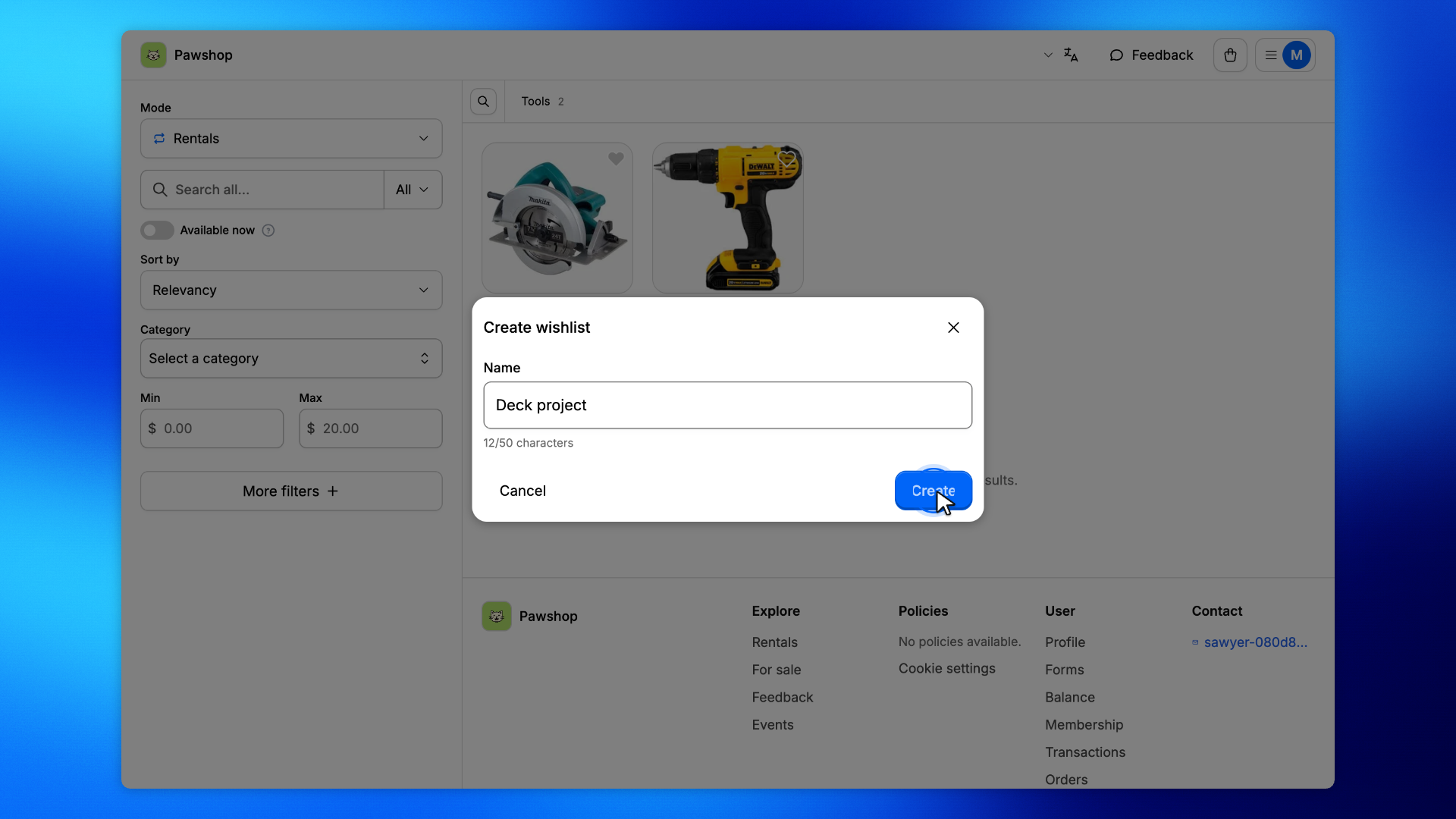Screen dimensions: 1456x819
Task: Click the wishlist Name input field
Action: click(x=728, y=406)
